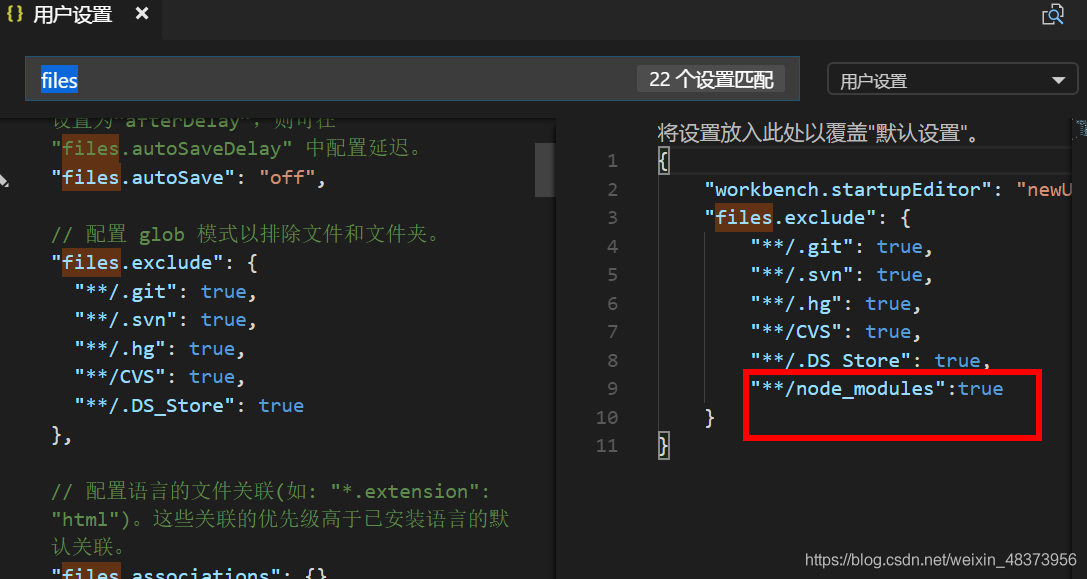
Task: Click the "**/node_modules" key on line 9
Action: point(848,388)
